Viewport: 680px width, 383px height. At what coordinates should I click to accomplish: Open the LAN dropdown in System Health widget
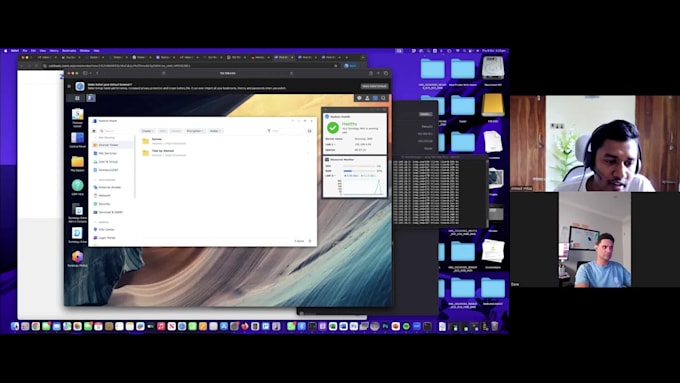click(330, 144)
